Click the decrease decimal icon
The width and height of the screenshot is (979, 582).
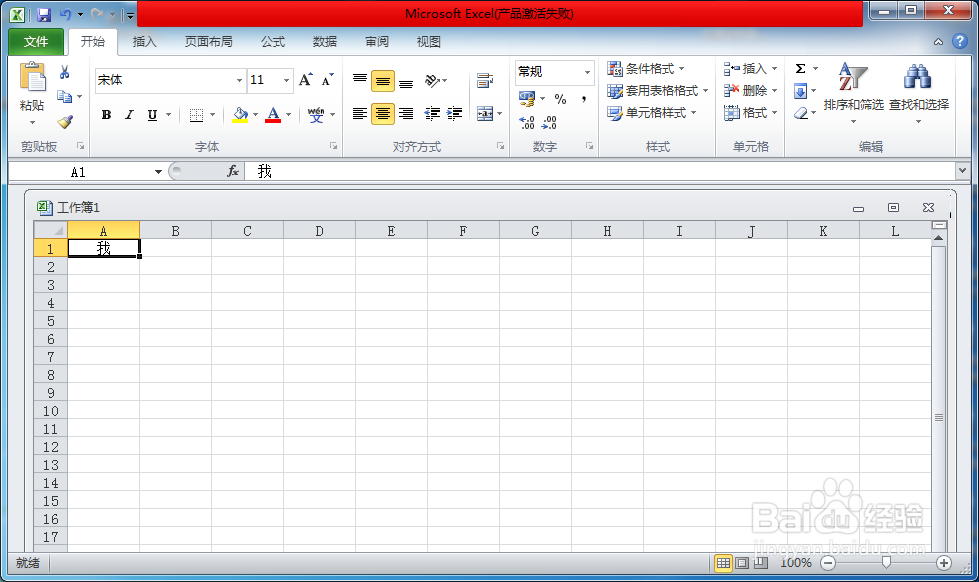coord(549,122)
